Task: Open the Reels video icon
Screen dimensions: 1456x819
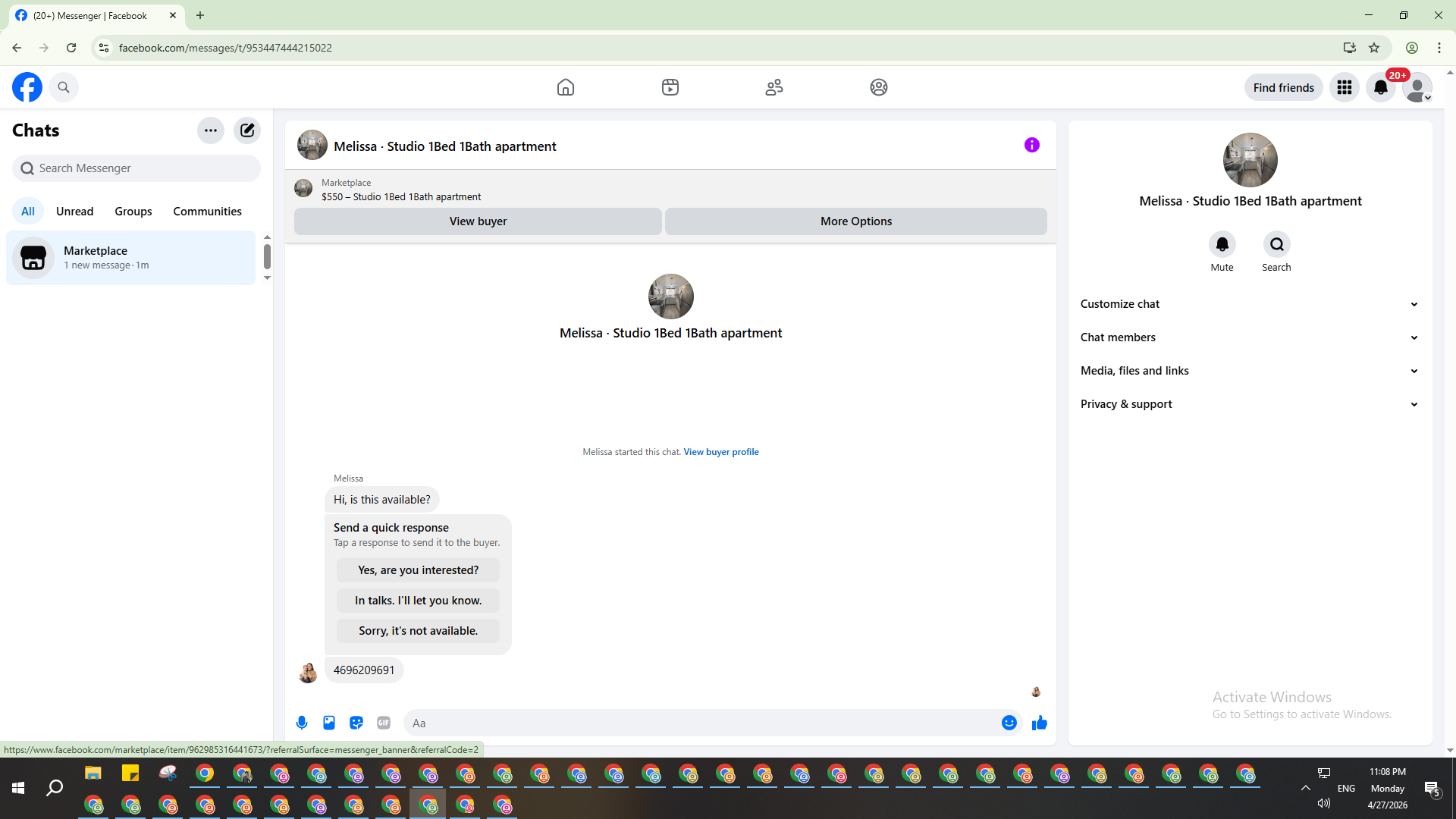Action: coord(670,87)
